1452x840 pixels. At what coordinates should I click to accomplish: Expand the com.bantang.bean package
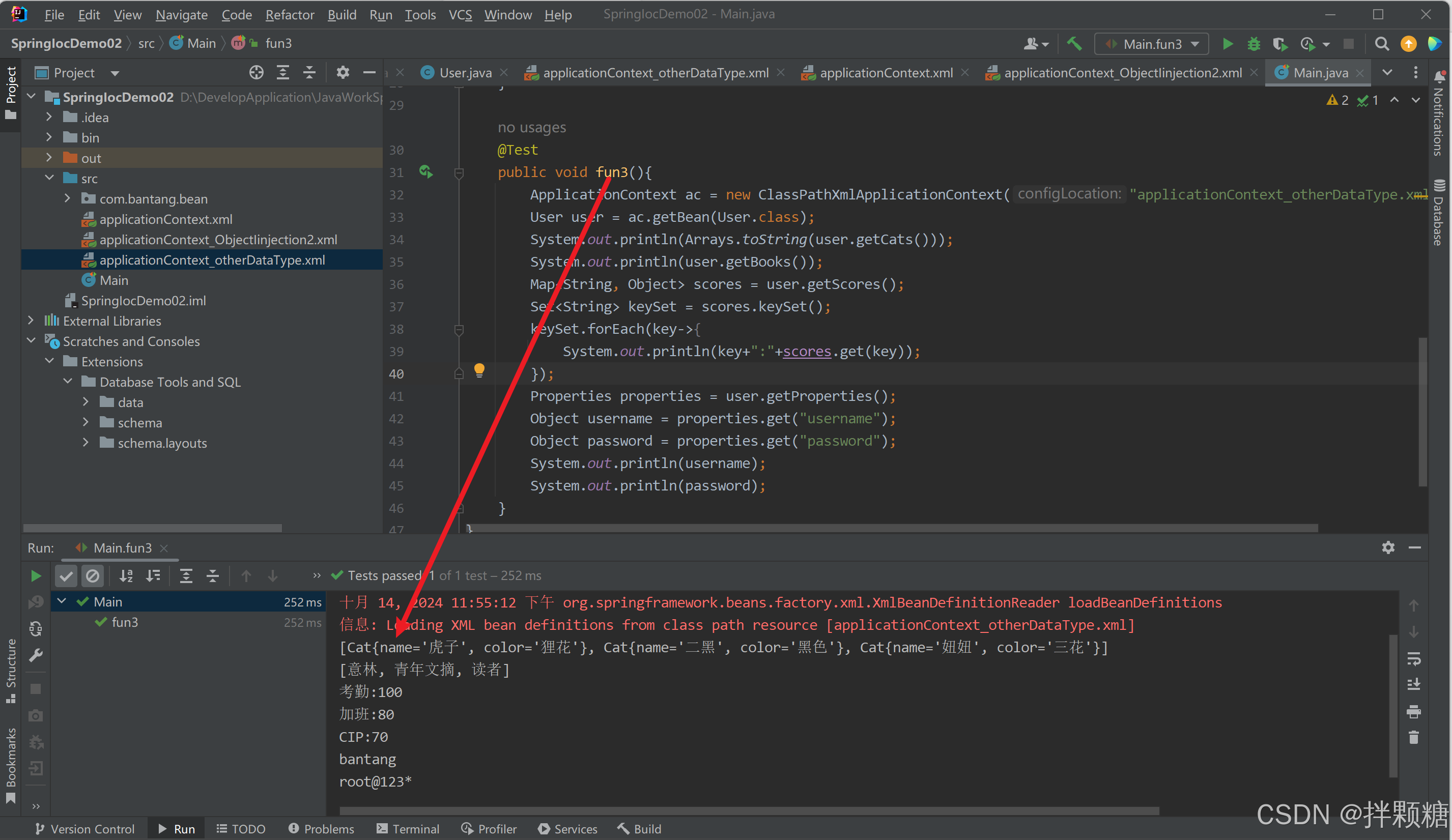point(67,199)
